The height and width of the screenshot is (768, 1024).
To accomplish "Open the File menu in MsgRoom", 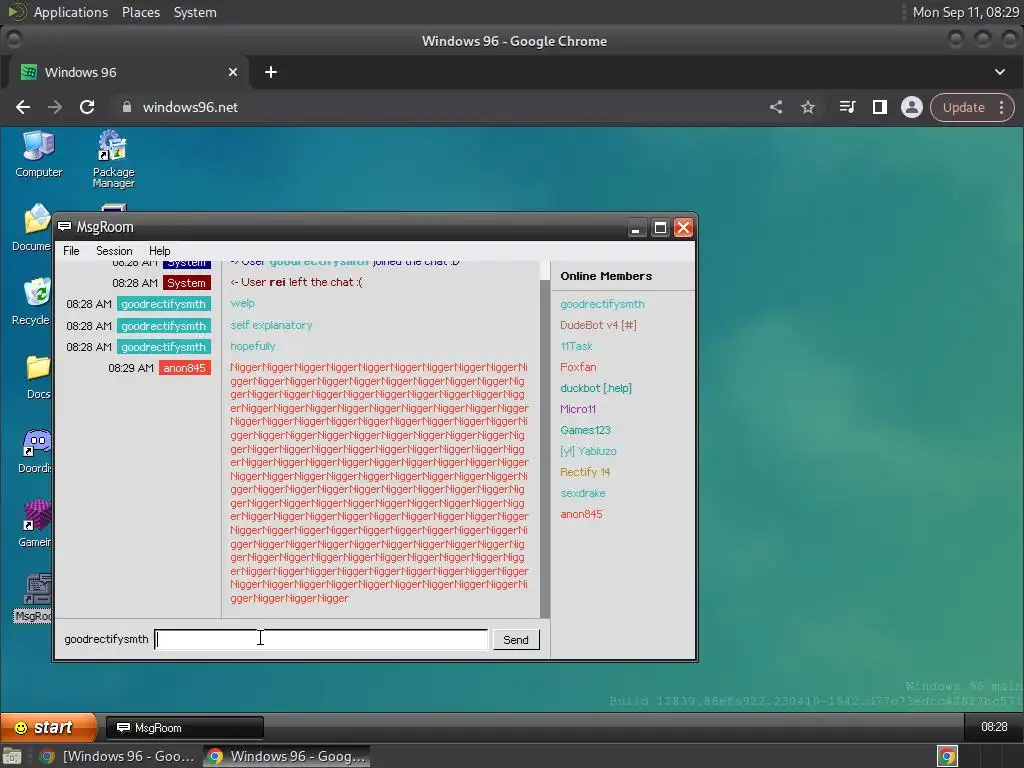I will (x=71, y=251).
